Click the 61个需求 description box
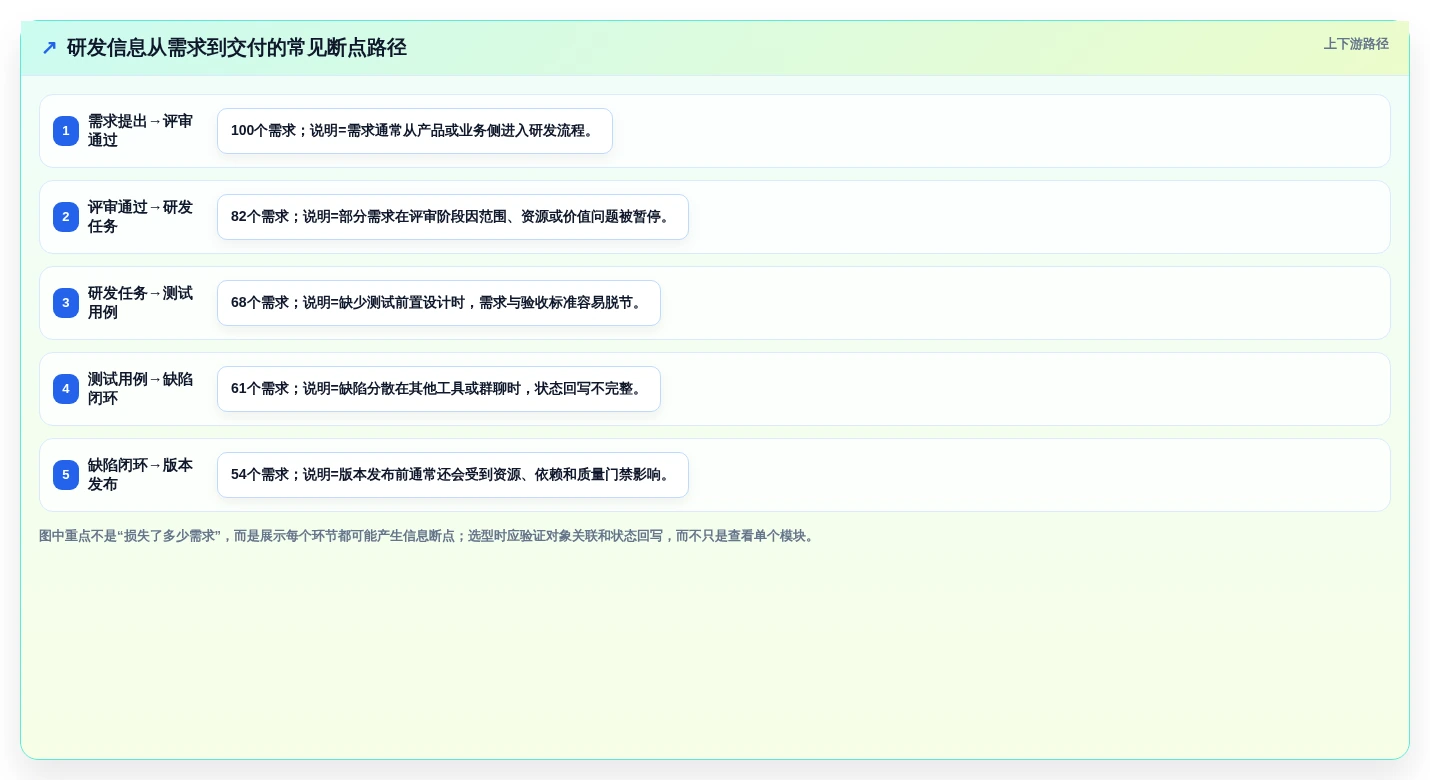Screen dimensions: 1430x780 (439, 389)
